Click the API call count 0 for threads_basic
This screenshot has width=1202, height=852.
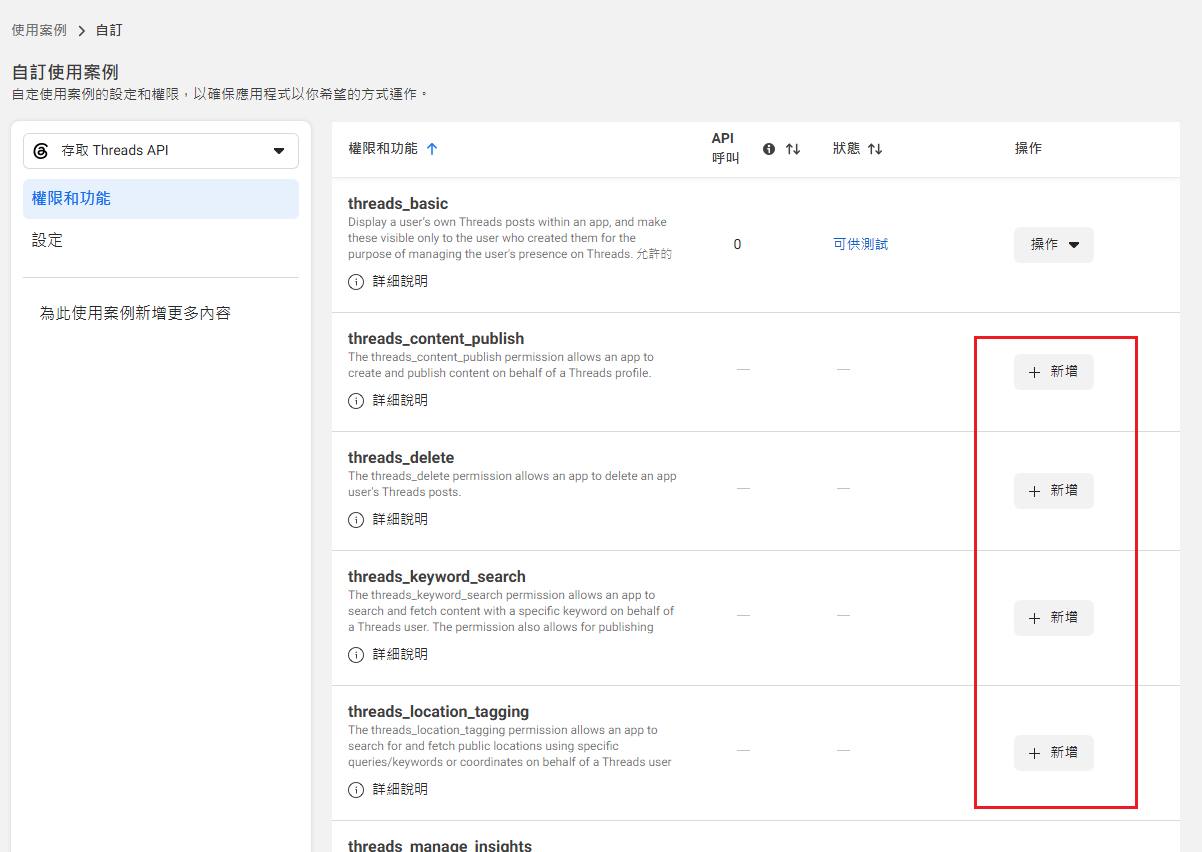pos(738,245)
